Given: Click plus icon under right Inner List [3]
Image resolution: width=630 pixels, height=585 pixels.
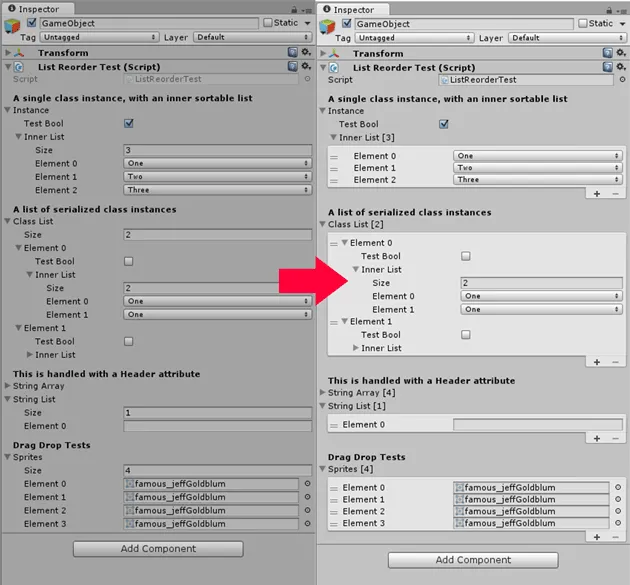Looking at the screenshot, I should 597,194.
